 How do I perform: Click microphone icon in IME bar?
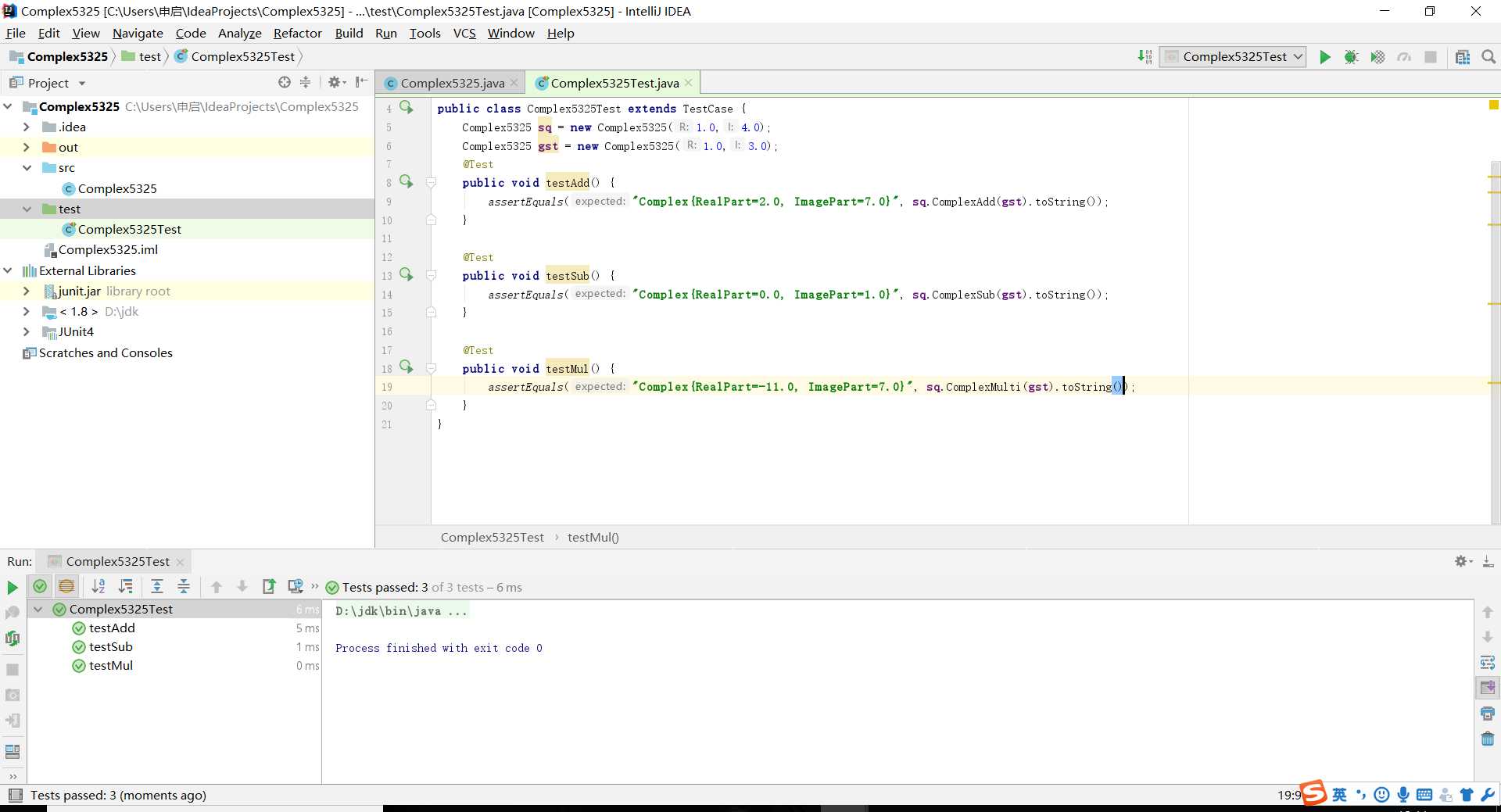pos(1403,795)
